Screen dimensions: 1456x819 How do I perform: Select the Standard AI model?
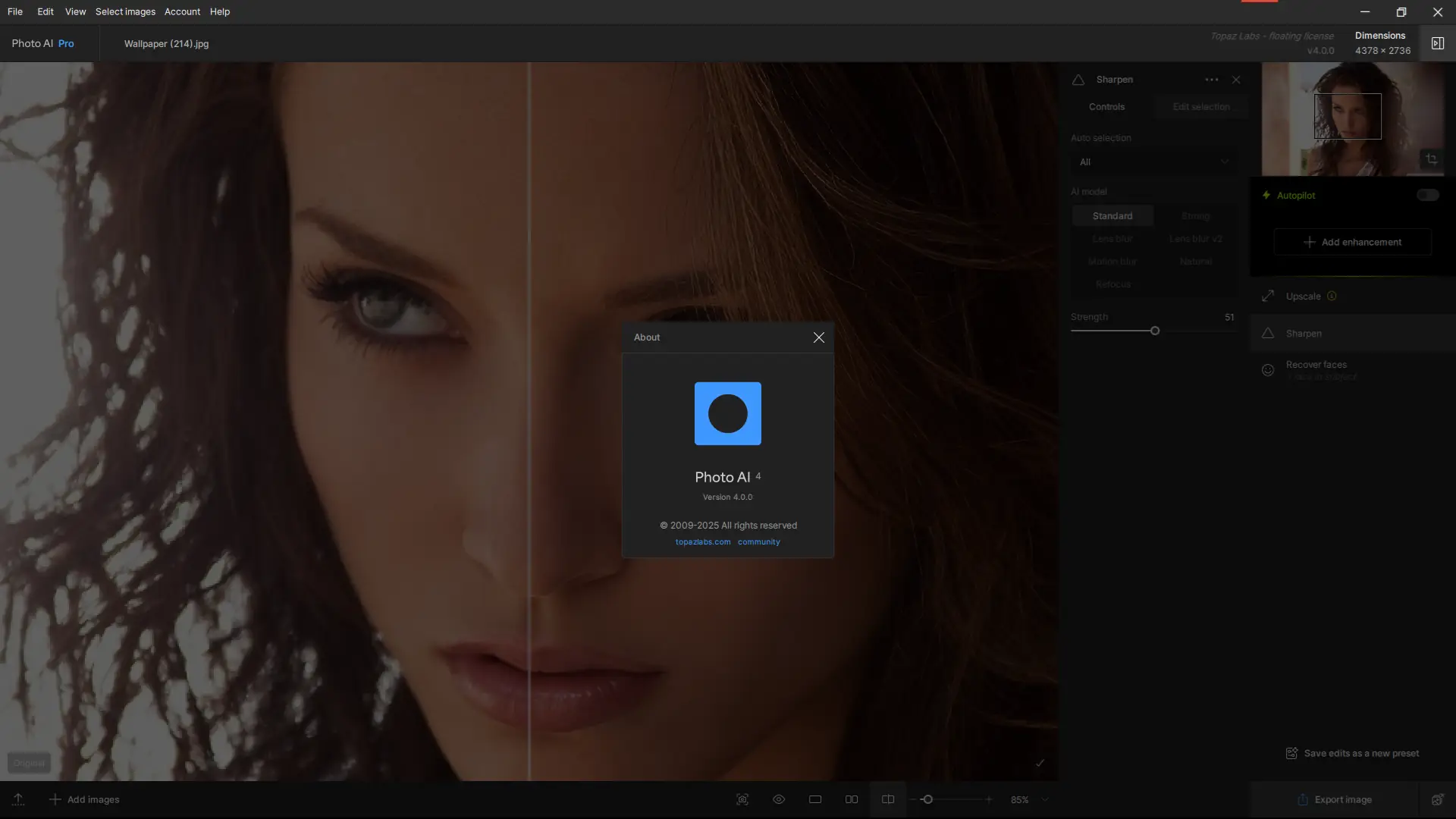[1112, 215]
